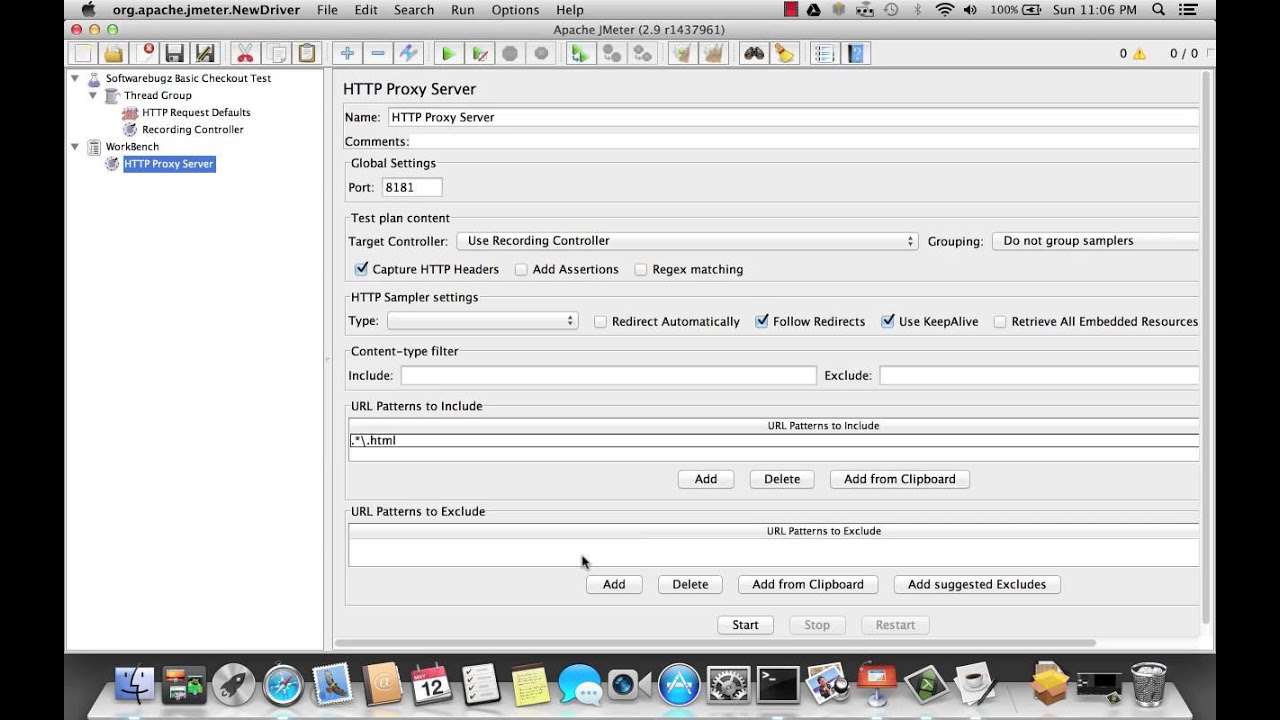The height and width of the screenshot is (720, 1280).
Task: Click the Collapse All minus icon
Action: click(x=378, y=54)
